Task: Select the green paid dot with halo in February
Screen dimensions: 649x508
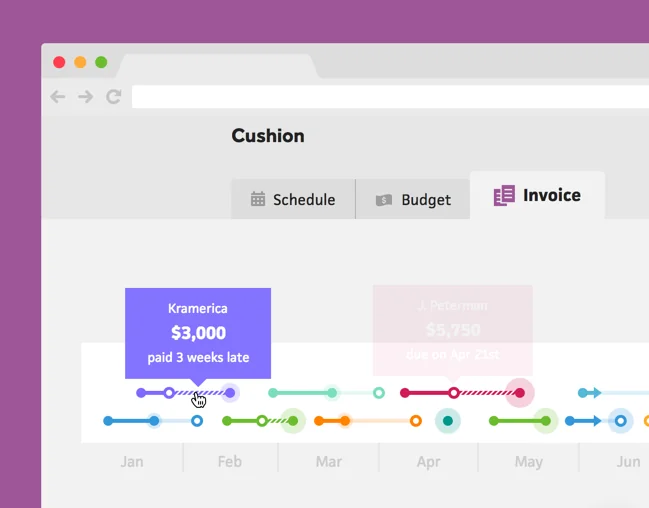Action: (x=293, y=421)
